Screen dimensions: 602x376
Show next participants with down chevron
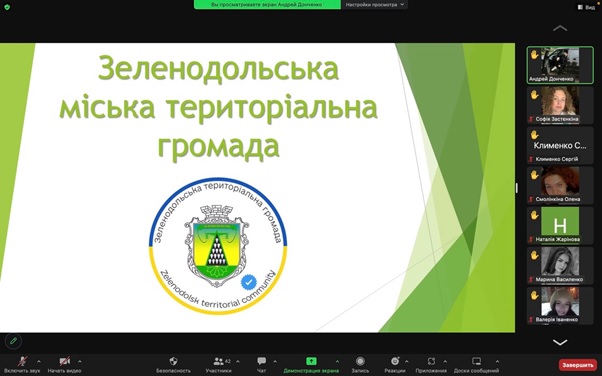coord(560,342)
